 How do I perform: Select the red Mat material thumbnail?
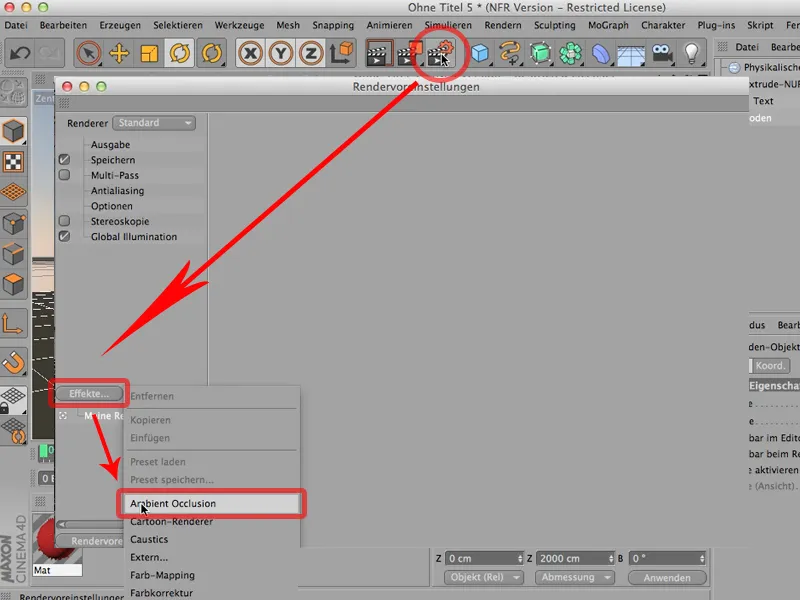[57, 540]
